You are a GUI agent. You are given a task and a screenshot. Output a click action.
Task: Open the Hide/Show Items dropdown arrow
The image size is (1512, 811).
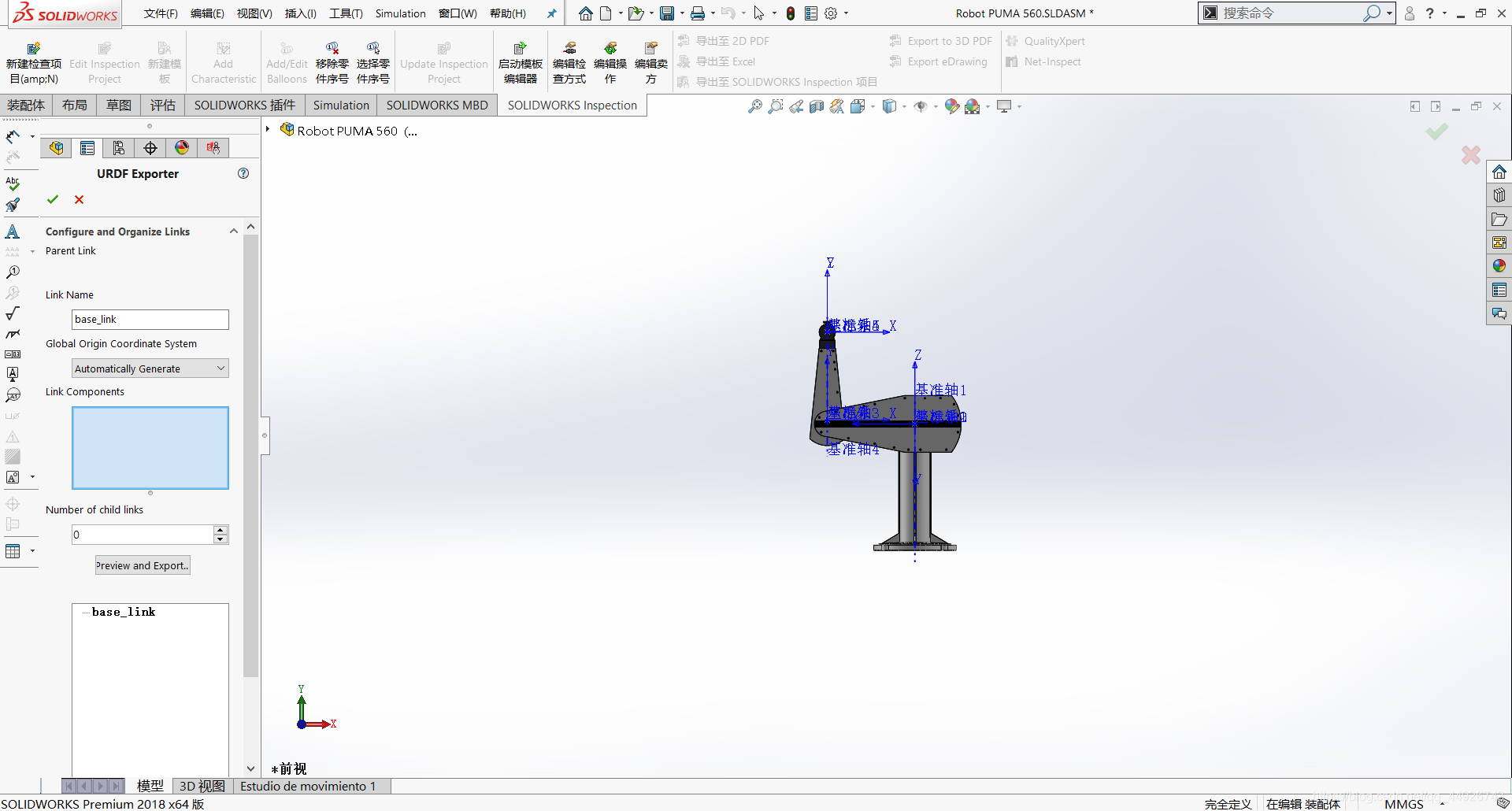(936, 106)
